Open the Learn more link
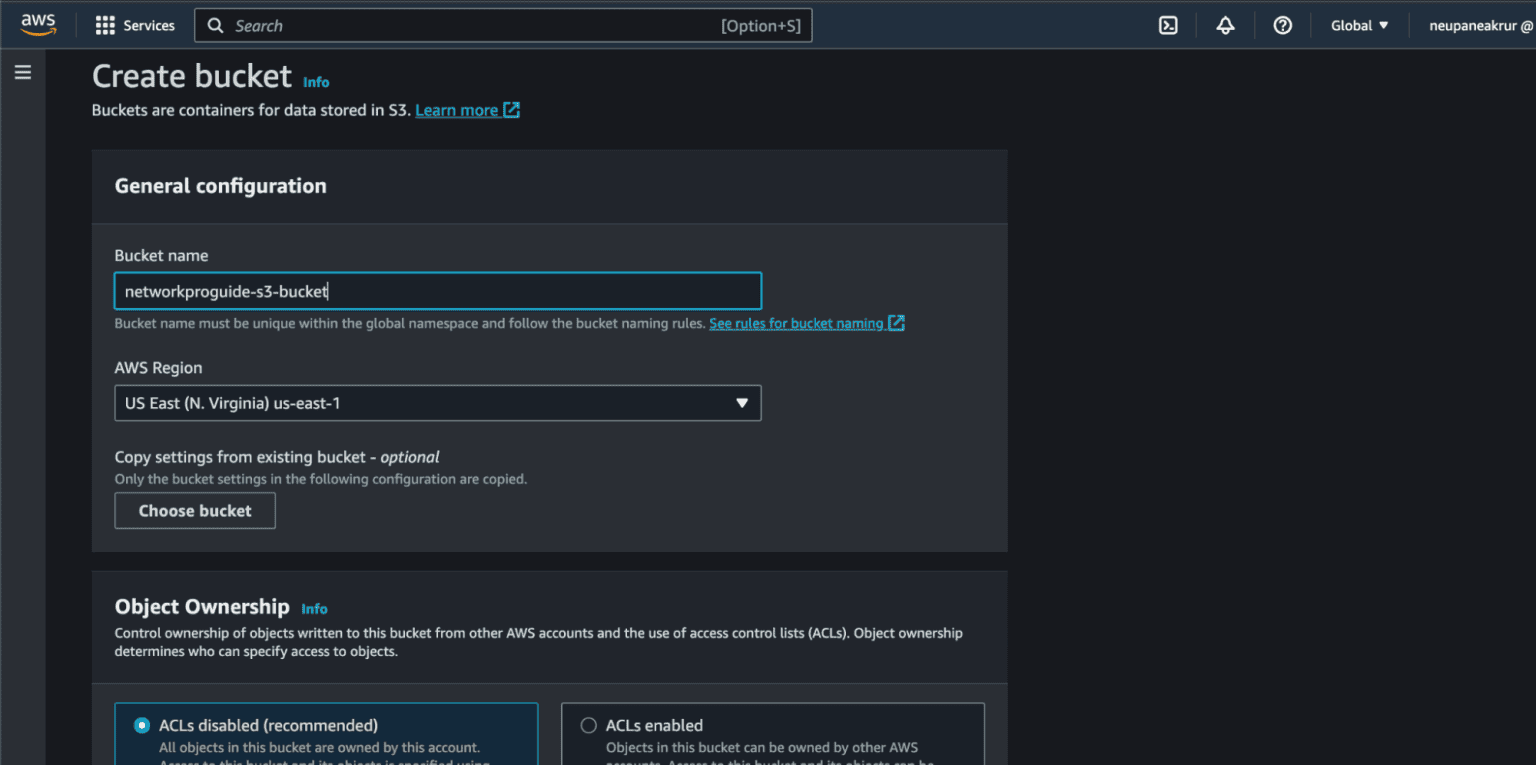This screenshot has height=765, width=1536. [x=456, y=110]
